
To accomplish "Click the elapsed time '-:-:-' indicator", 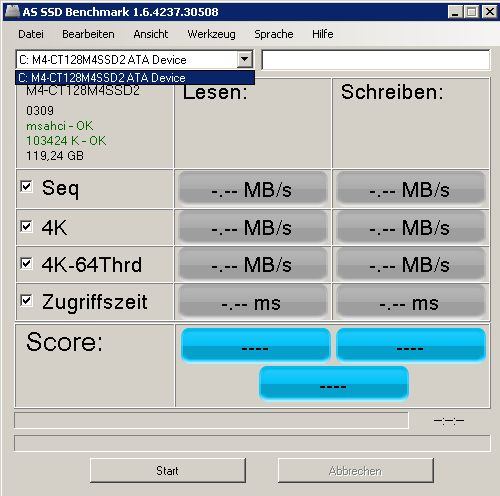I will [x=449, y=420].
